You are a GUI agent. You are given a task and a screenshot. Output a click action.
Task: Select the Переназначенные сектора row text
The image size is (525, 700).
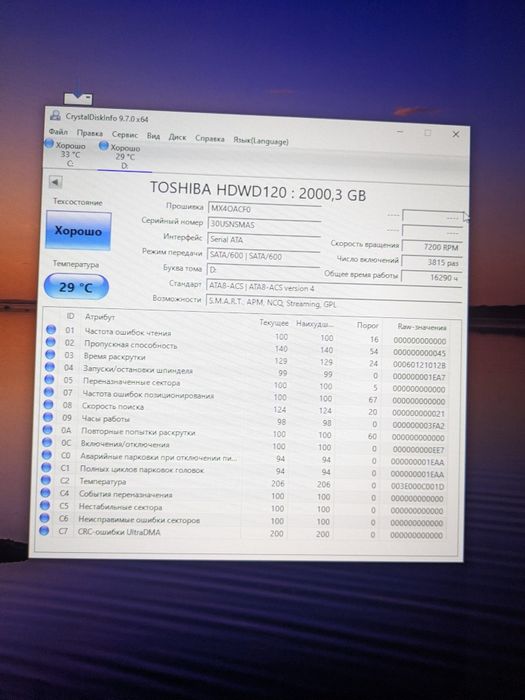[x=131, y=383]
